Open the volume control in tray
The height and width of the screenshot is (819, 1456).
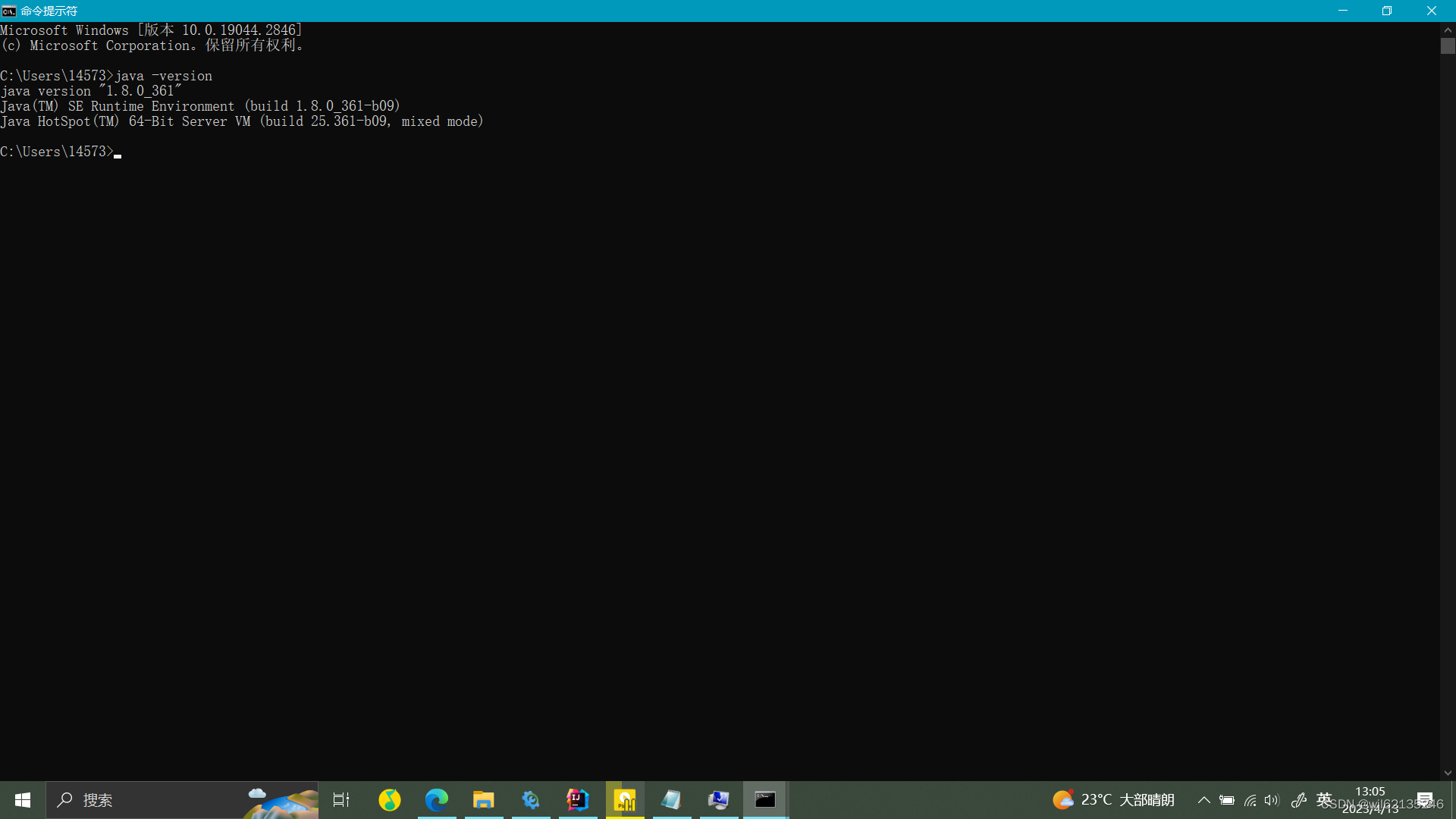tap(1272, 800)
